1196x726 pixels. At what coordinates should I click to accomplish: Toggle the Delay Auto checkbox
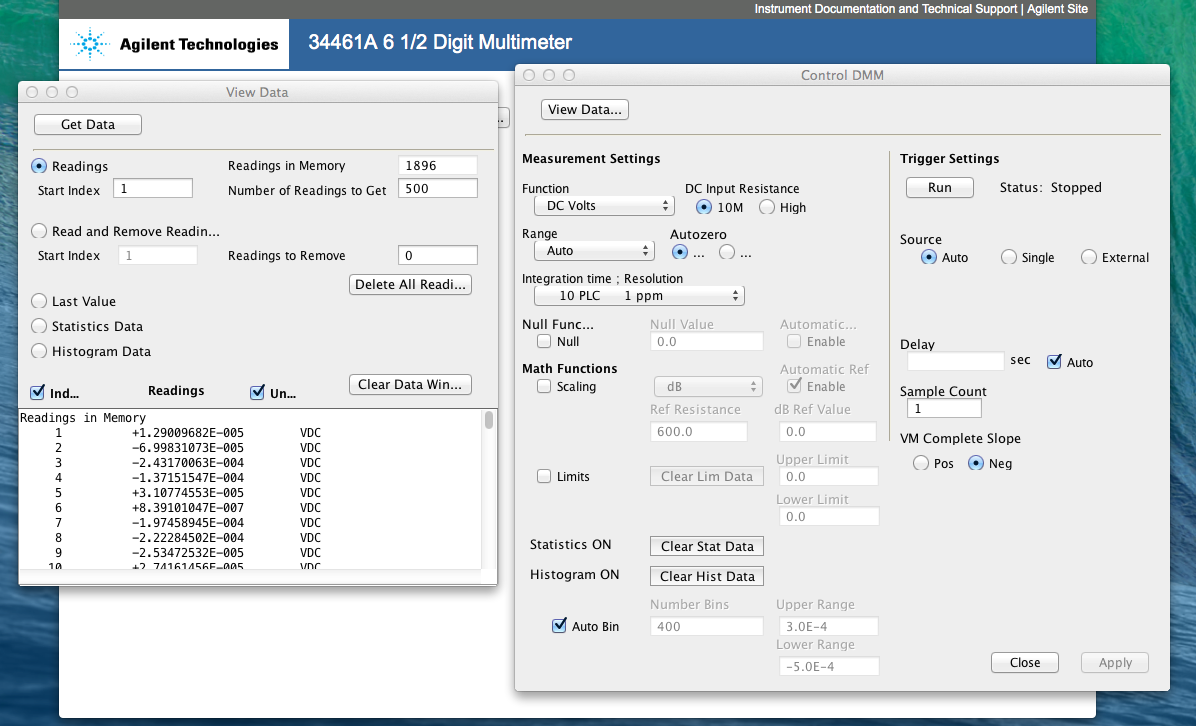point(1054,361)
